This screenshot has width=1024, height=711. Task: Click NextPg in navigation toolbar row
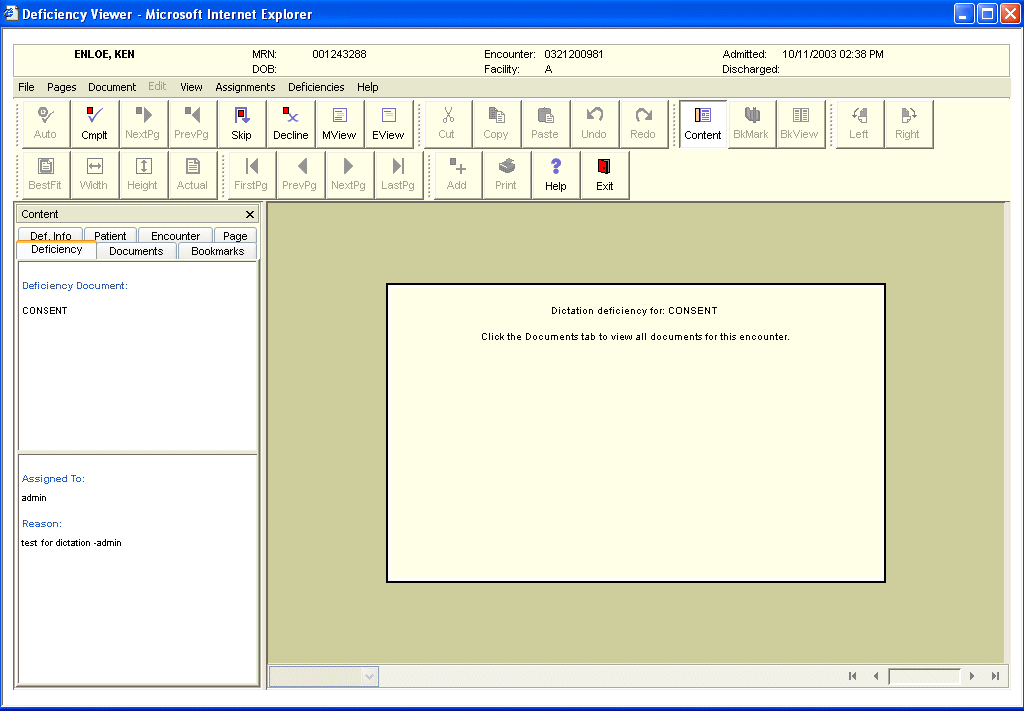pos(349,175)
